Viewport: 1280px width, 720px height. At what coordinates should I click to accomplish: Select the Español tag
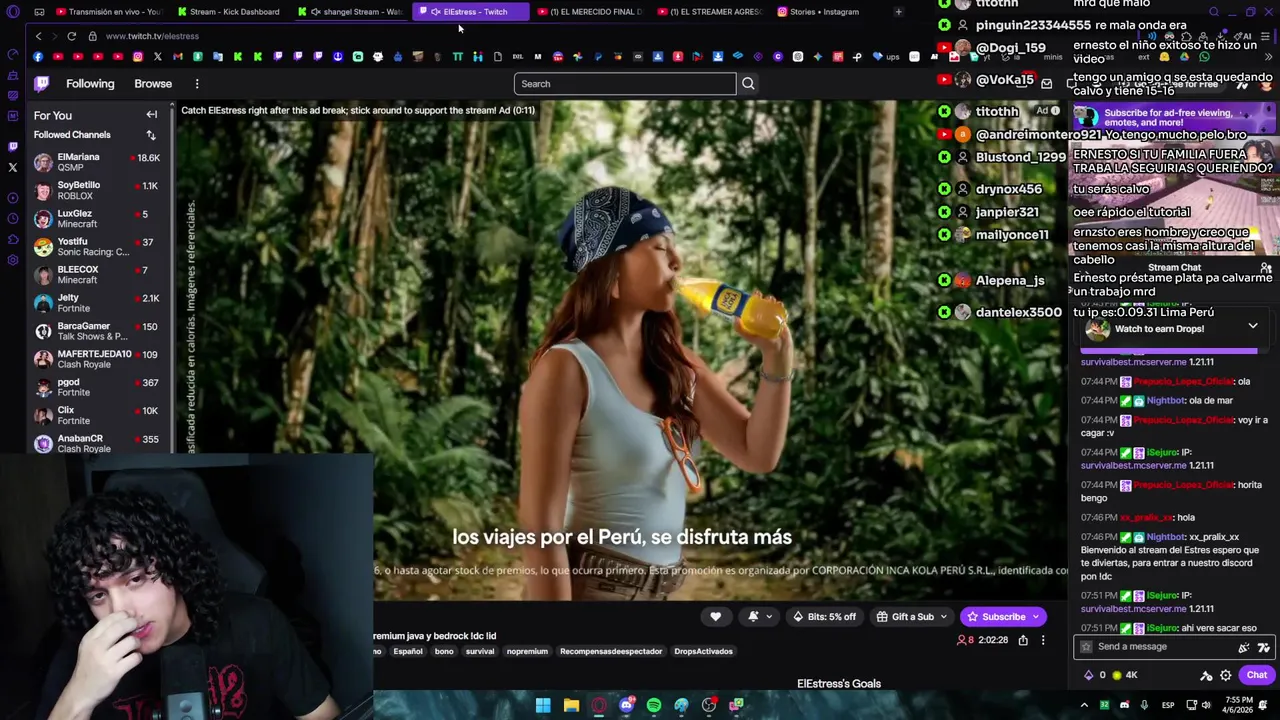coord(407,652)
